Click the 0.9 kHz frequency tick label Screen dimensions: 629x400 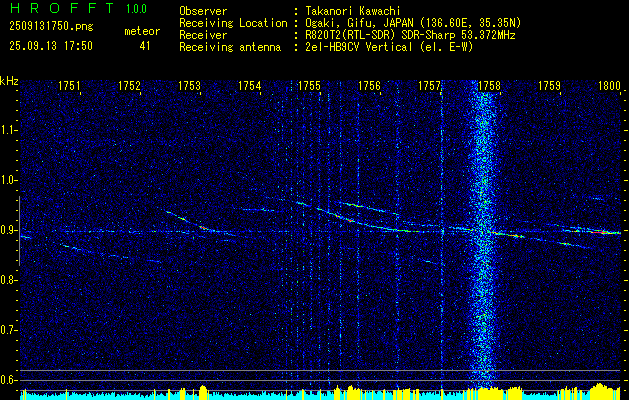pos(8,230)
